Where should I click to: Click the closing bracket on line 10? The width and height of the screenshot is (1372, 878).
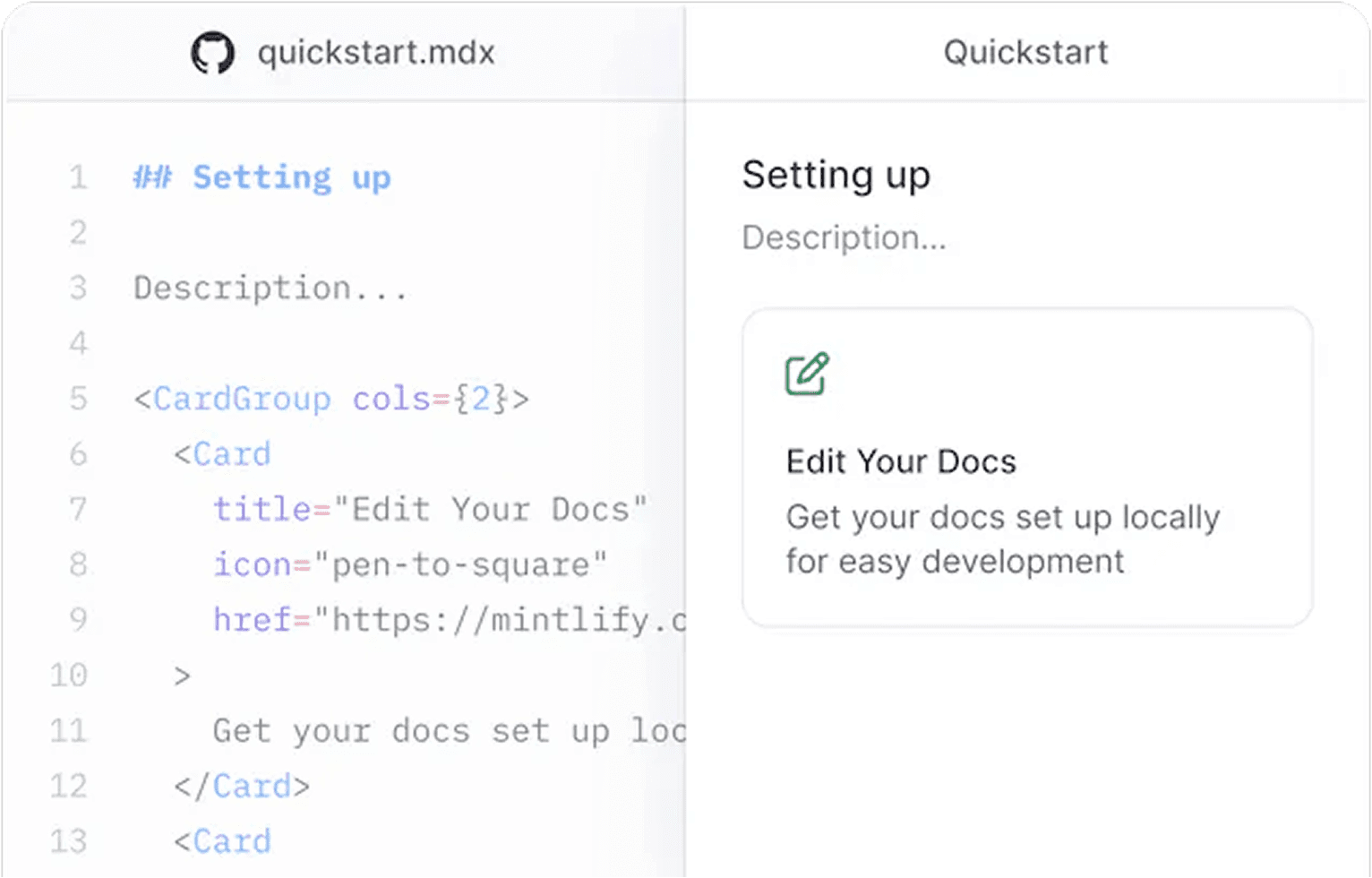tap(182, 676)
